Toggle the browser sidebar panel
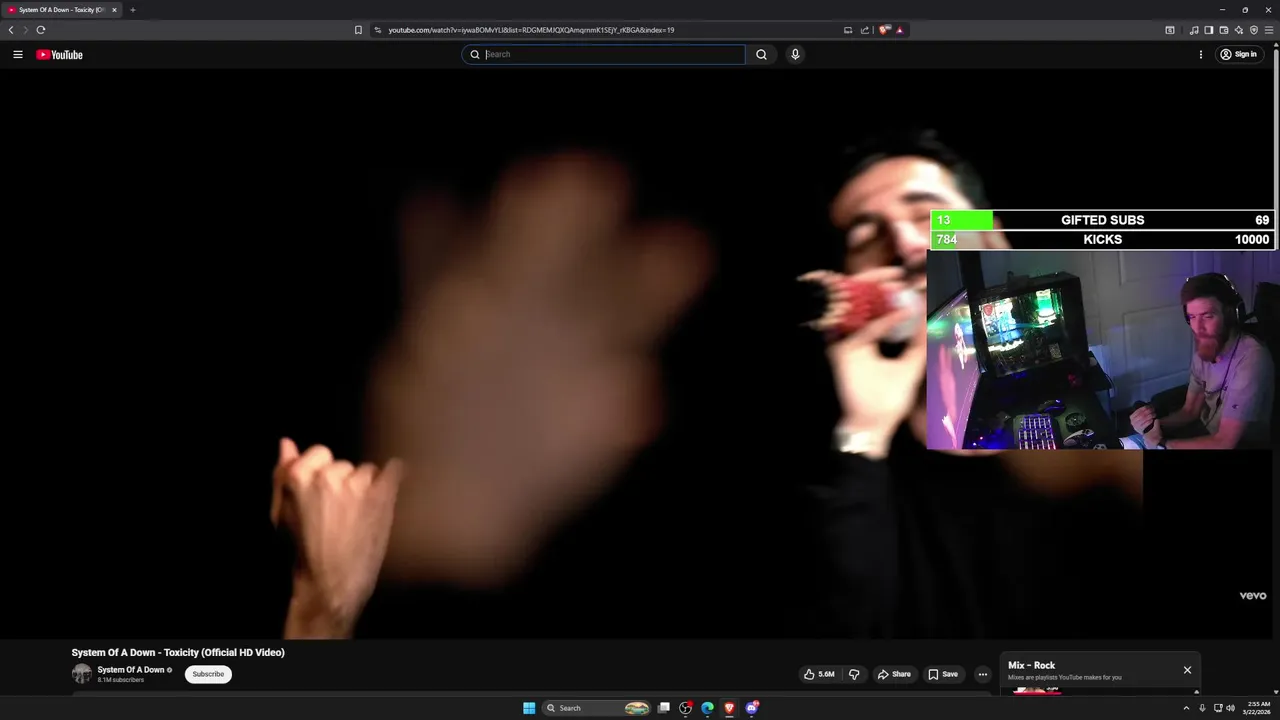 pos(1208,30)
